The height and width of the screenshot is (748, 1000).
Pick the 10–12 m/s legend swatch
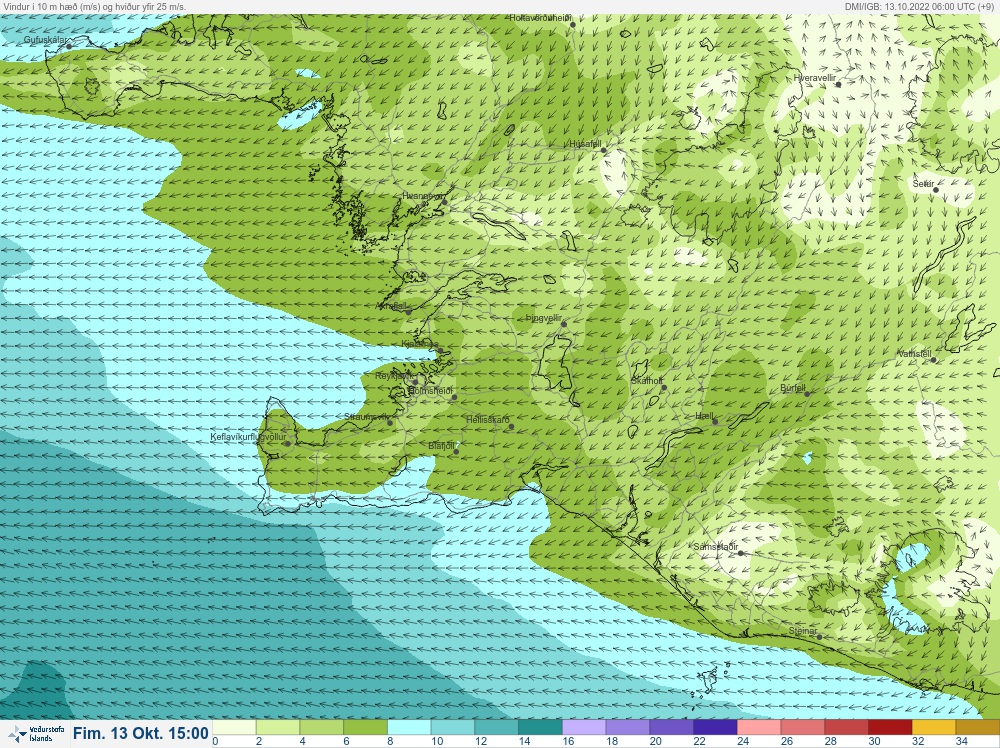453,728
